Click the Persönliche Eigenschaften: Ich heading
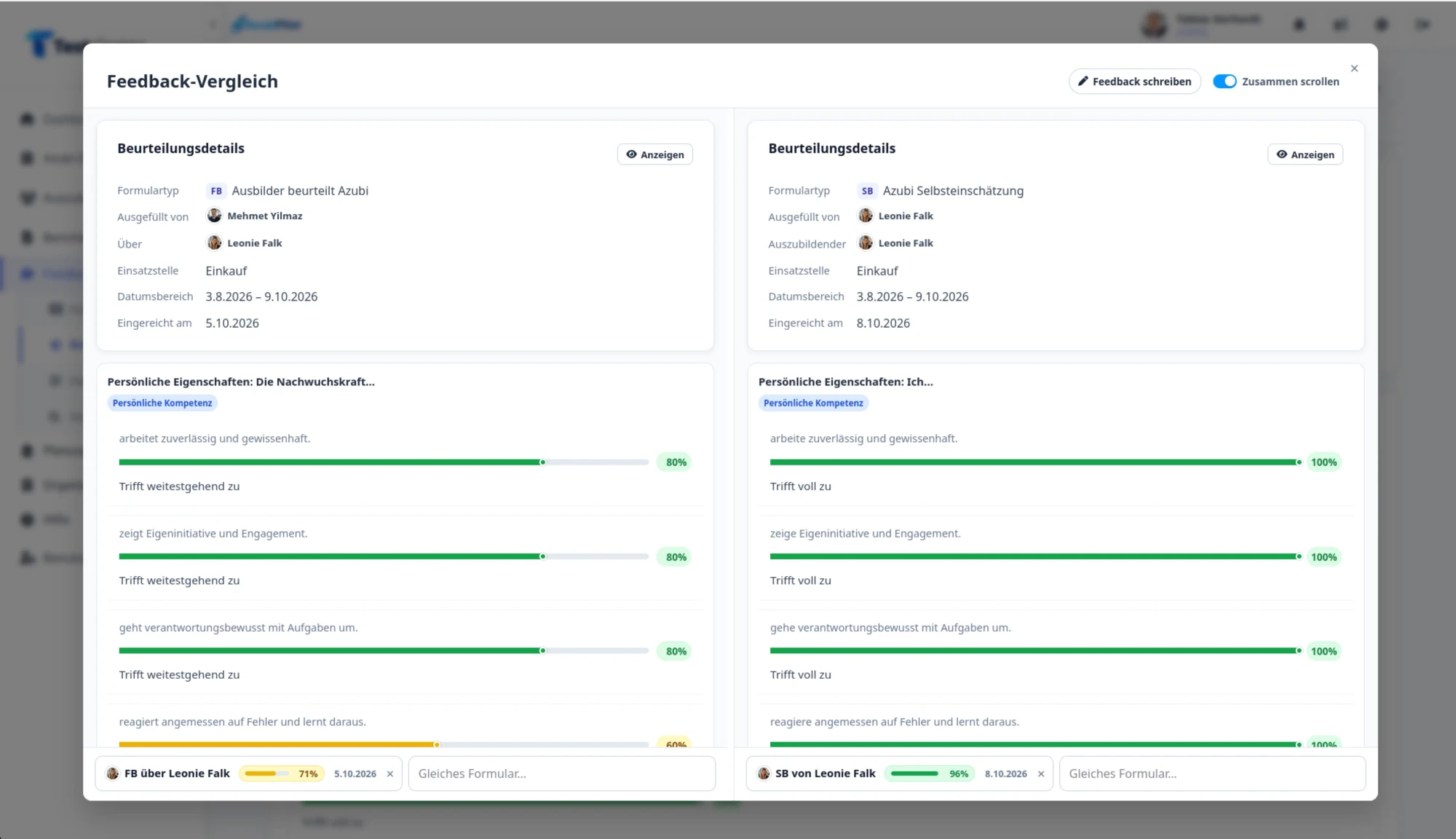This screenshot has height=839, width=1456. 846,382
